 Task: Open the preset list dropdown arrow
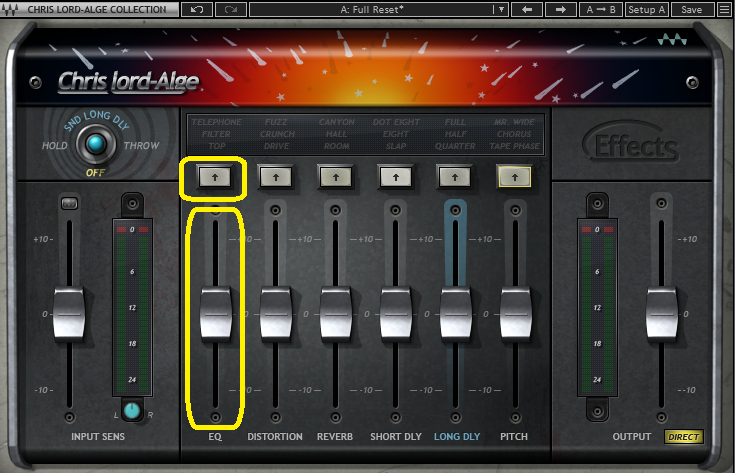coord(500,9)
